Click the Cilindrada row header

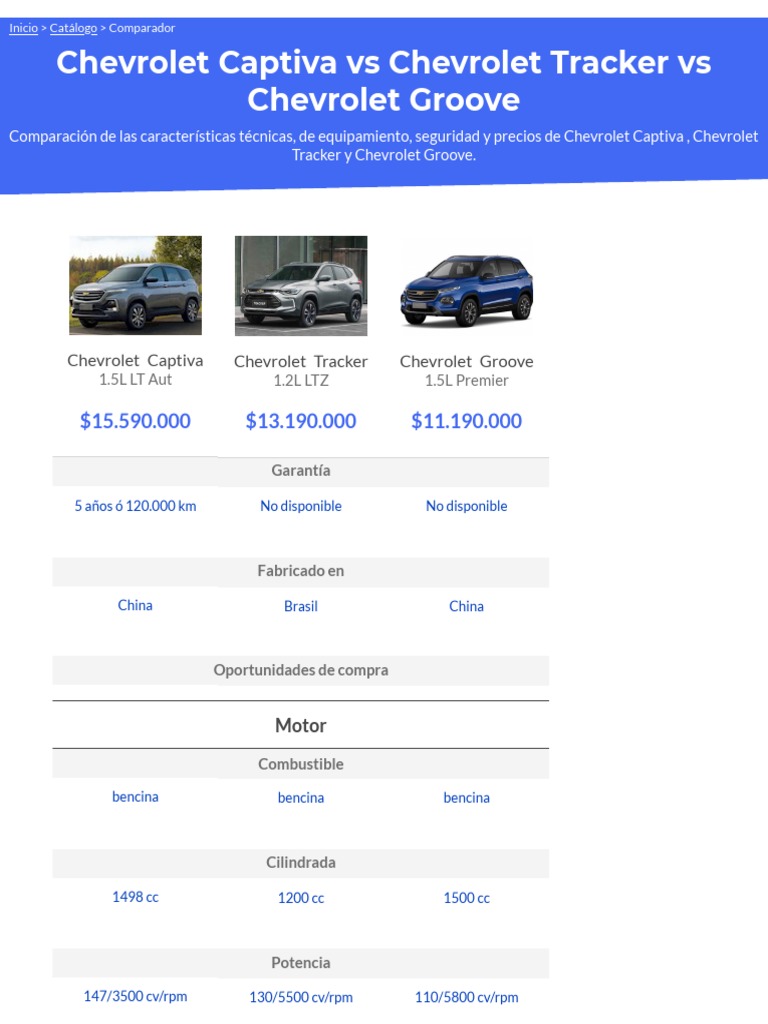click(x=301, y=863)
